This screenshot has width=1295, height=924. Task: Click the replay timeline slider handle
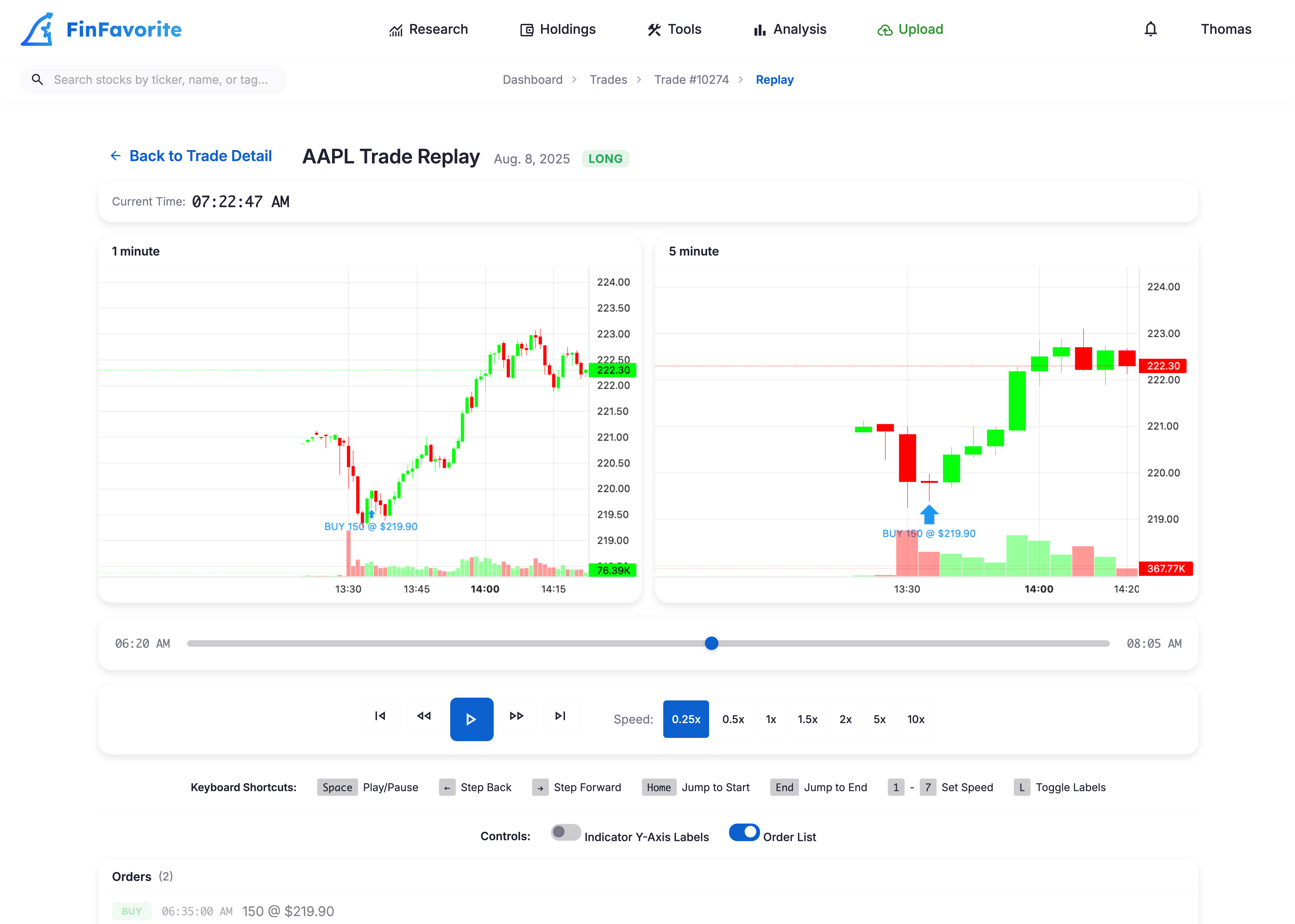[x=711, y=643]
